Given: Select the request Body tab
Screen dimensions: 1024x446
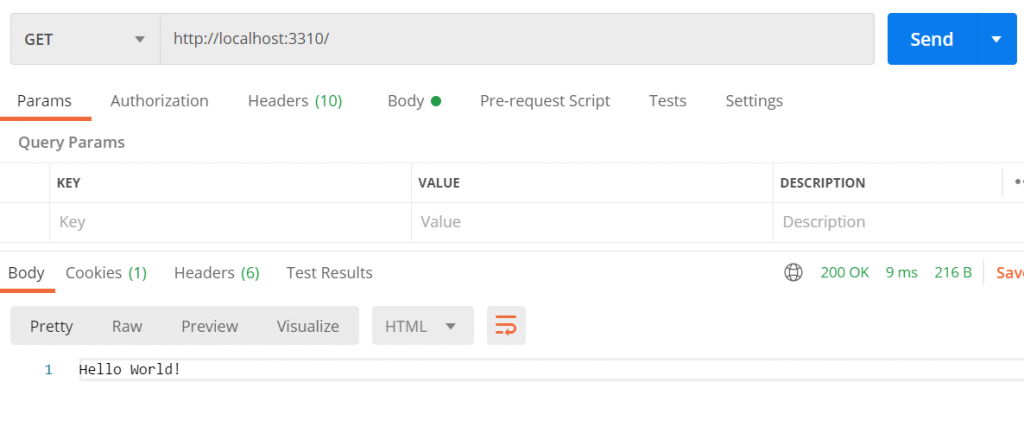Looking at the screenshot, I should 413,101.
